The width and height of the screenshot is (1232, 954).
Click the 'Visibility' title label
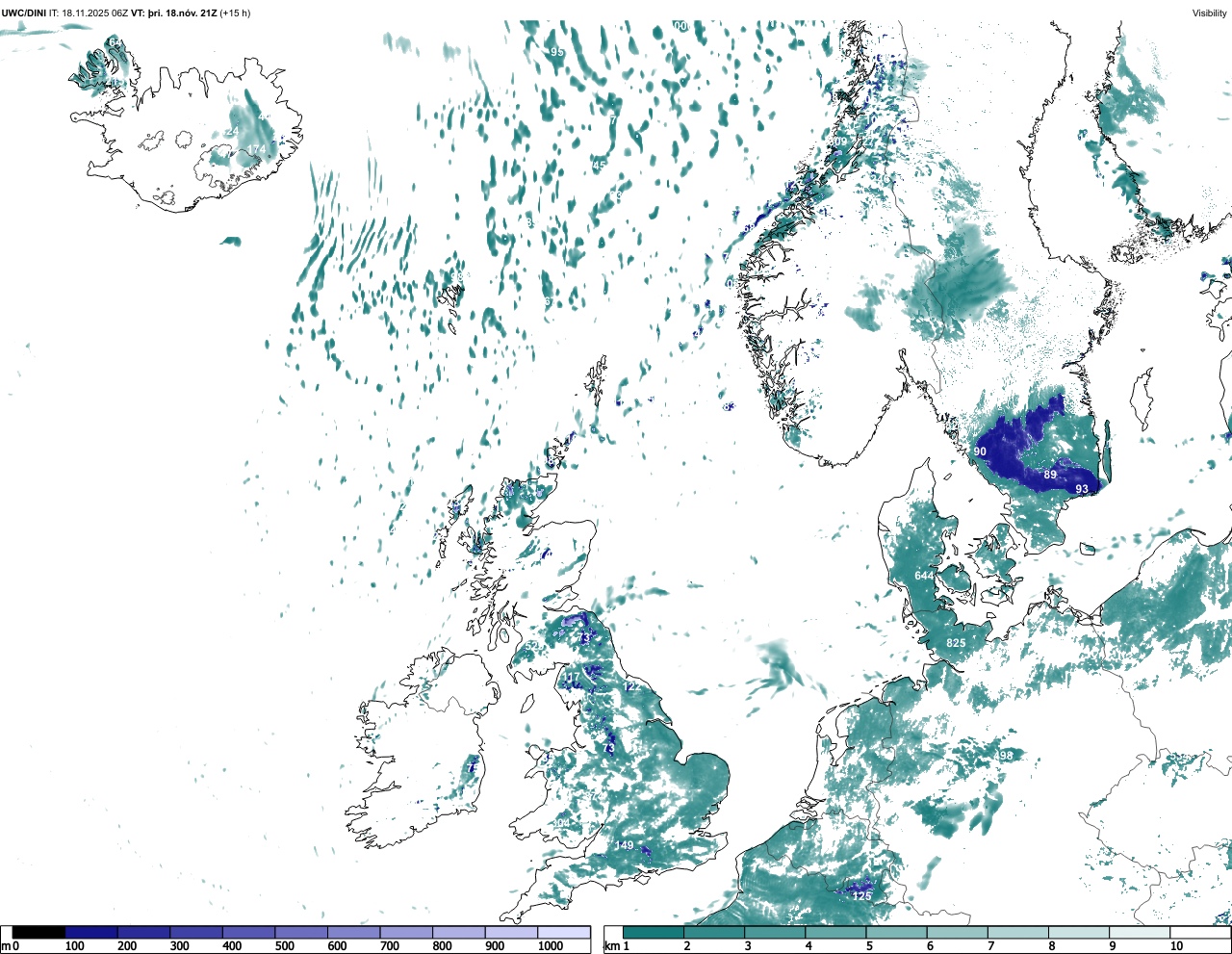pos(1210,13)
